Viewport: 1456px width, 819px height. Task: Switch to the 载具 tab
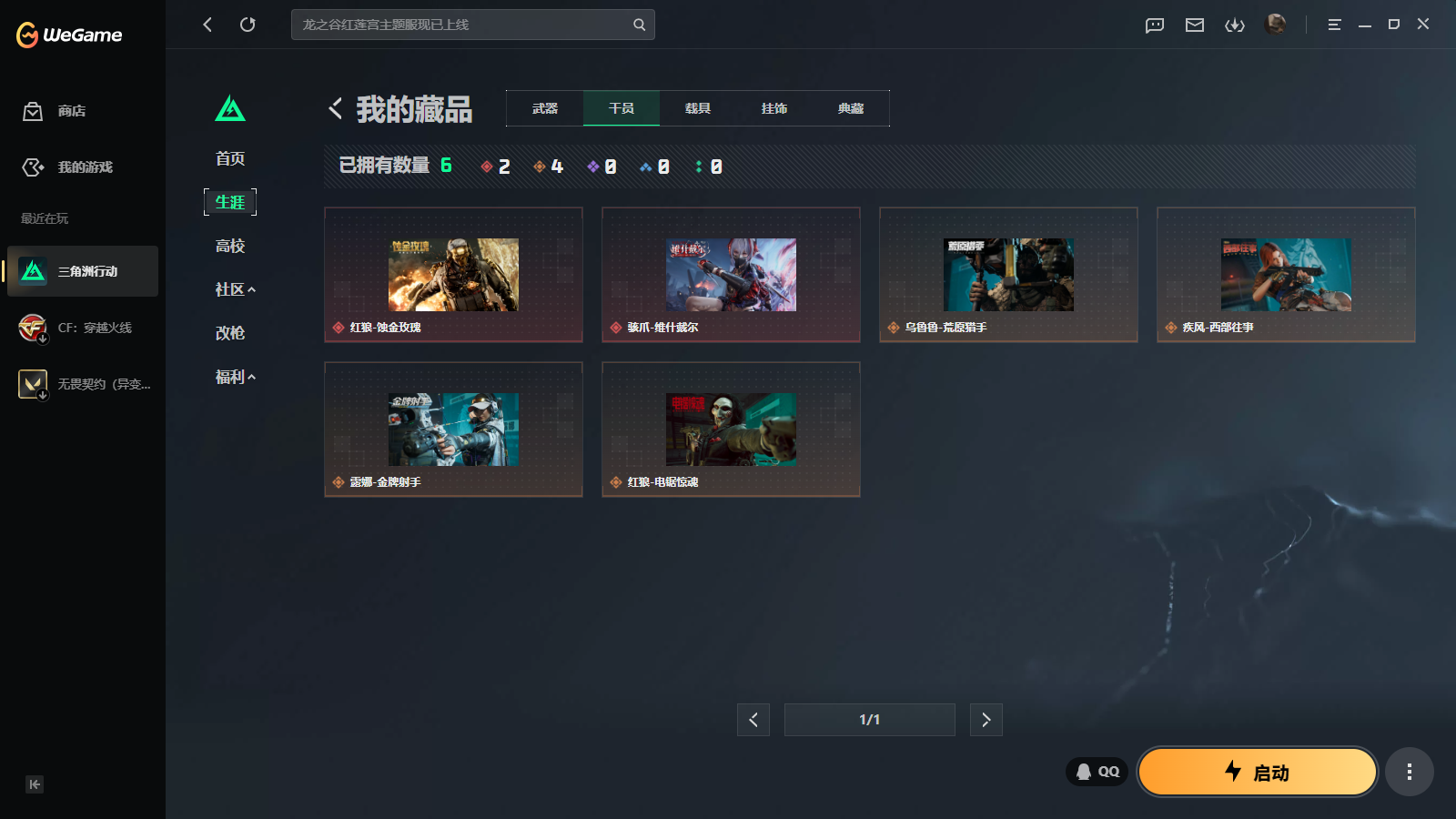click(x=698, y=108)
